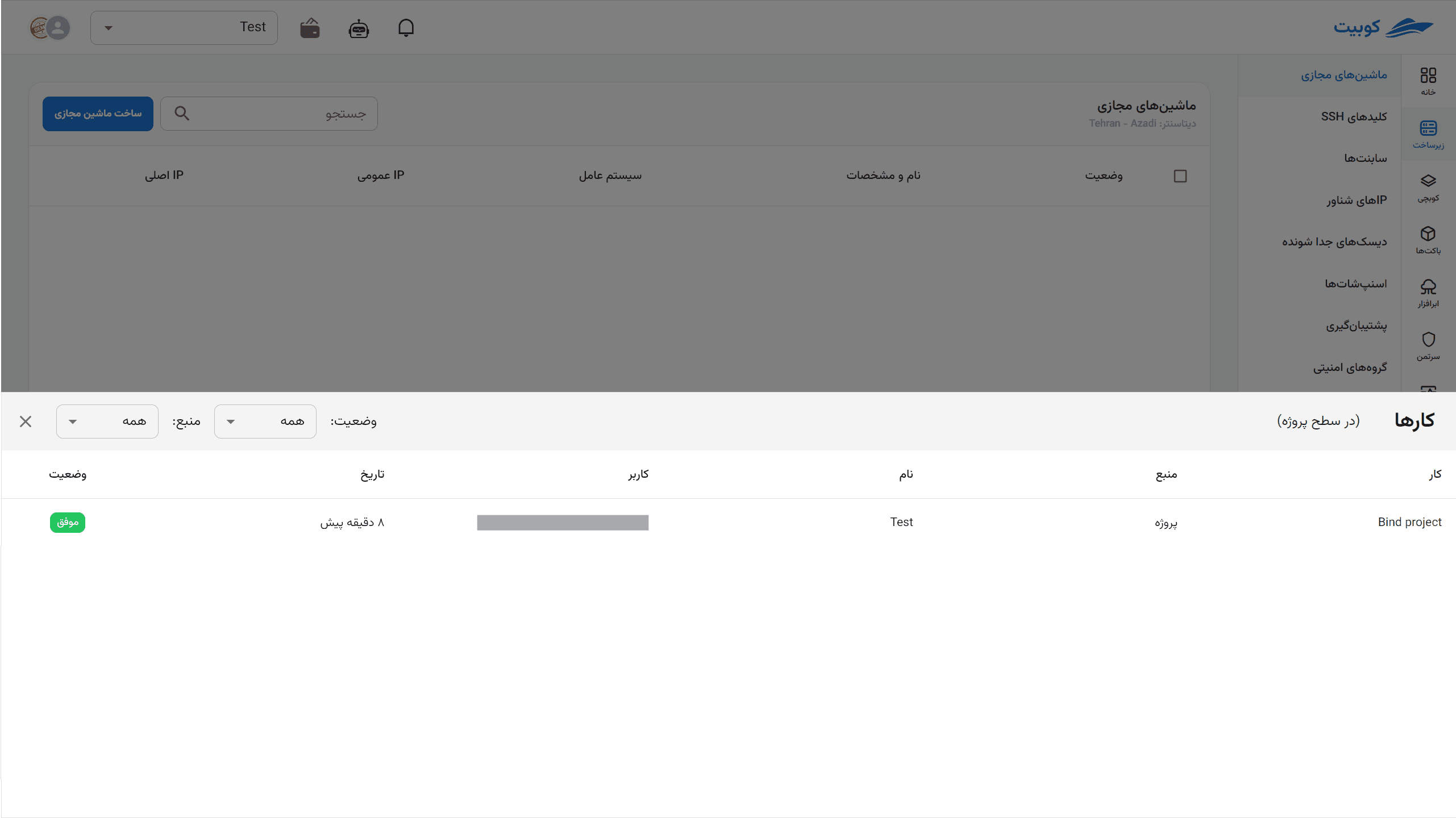This screenshot has height=818, width=1456.
Task: Click the پروژه source cell
Action: (x=1166, y=523)
